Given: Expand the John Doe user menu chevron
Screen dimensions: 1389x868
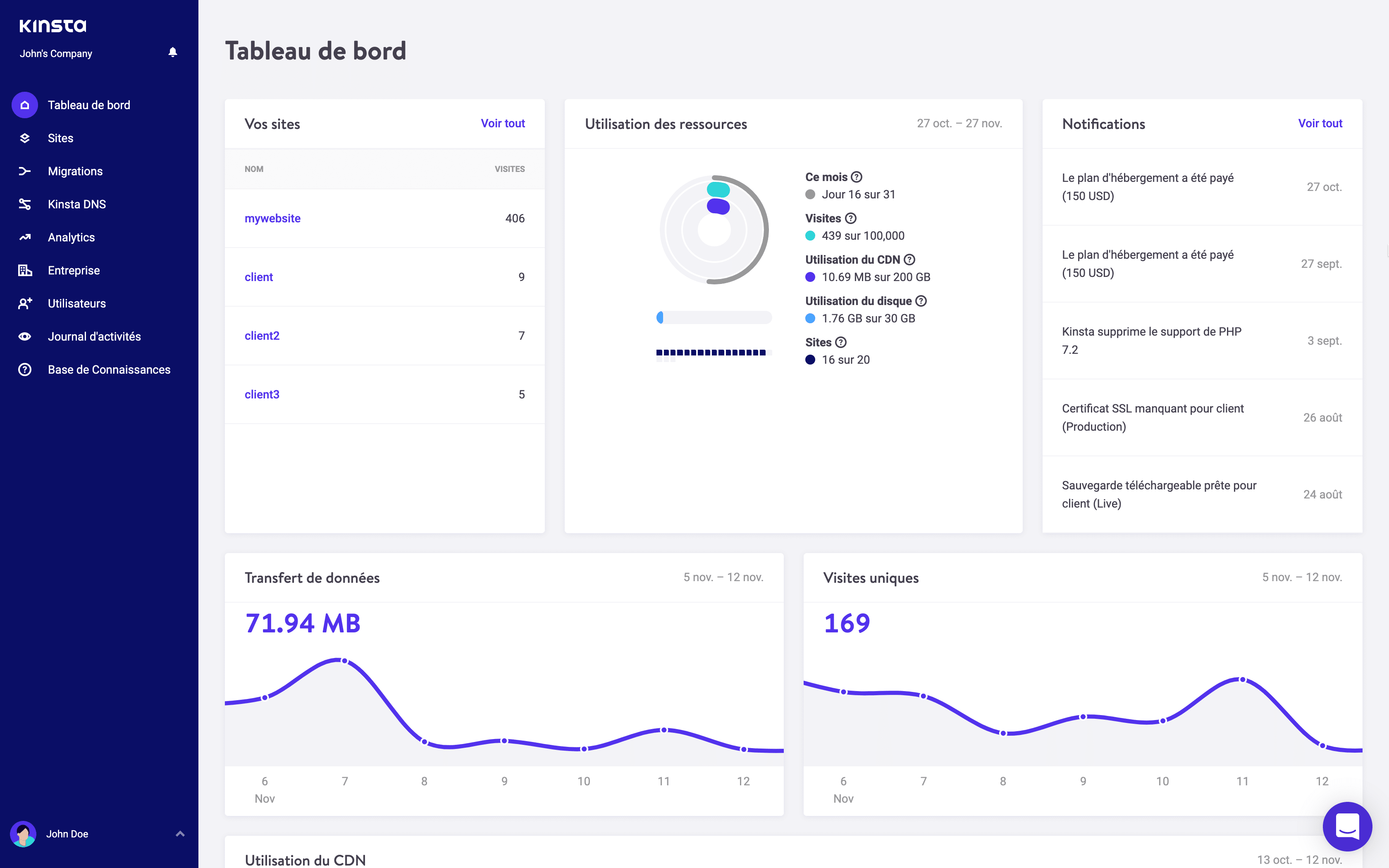Looking at the screenshot, I should pos(180,834).
